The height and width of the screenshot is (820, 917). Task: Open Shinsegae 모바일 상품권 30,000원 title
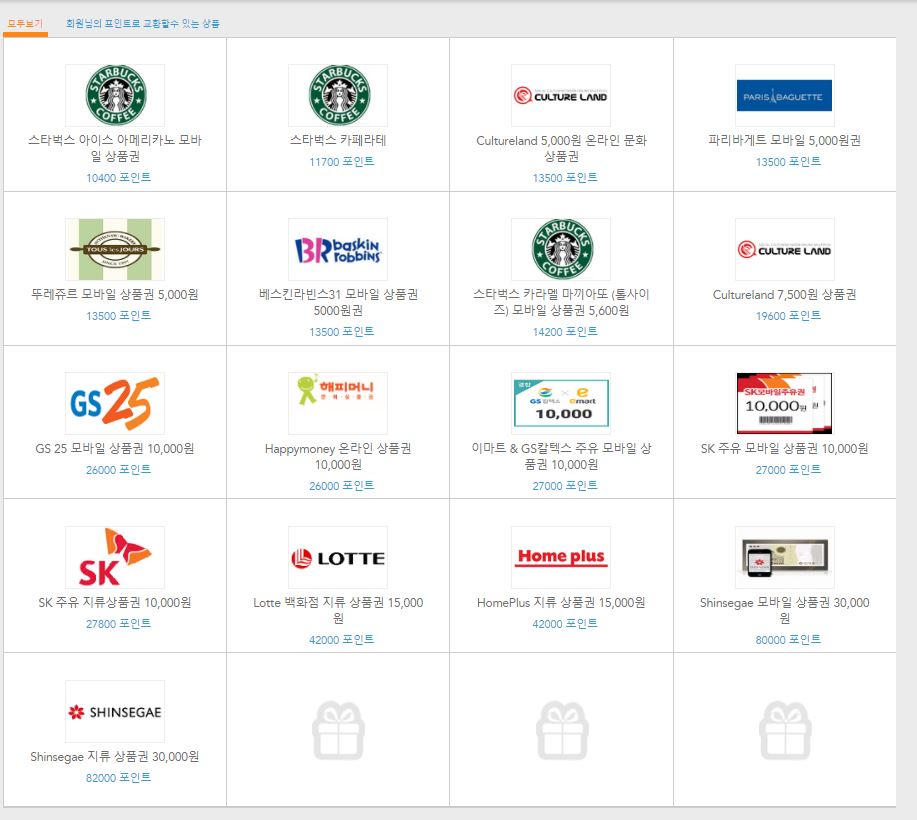coord(784,610)
